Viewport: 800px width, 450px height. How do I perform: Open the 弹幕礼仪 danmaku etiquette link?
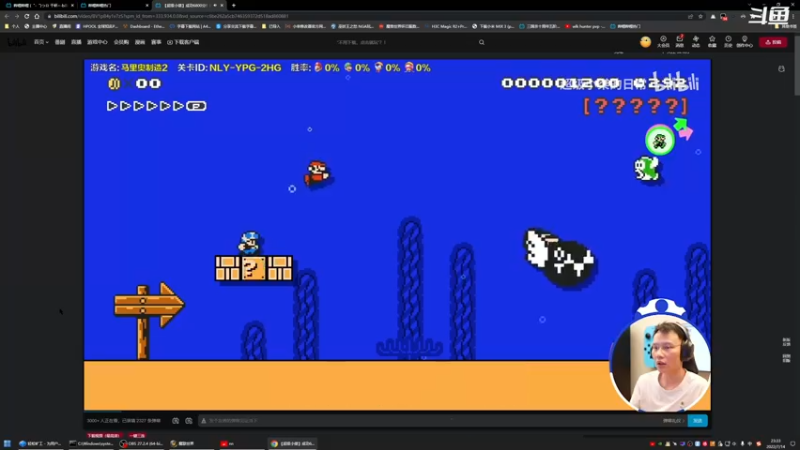[673, 421]
